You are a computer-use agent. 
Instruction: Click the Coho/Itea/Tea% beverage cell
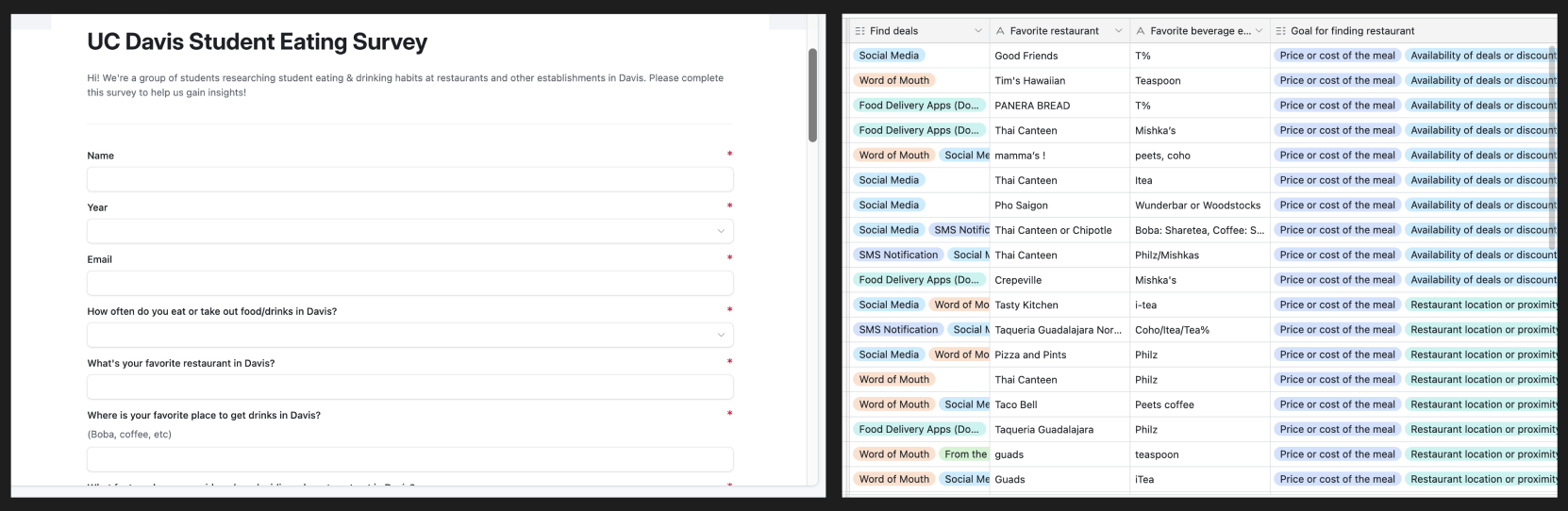pos(1200,330)
